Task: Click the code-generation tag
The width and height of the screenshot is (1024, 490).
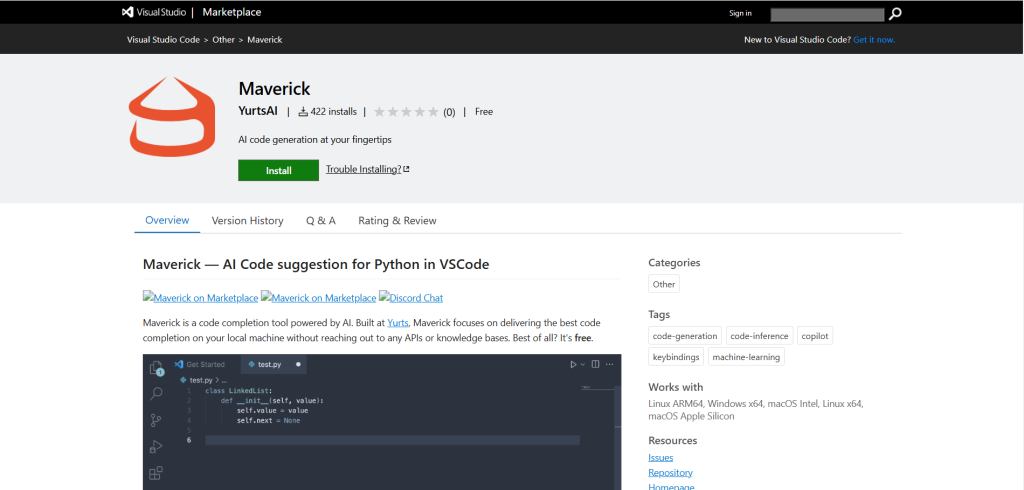Action: pos(684,336)
